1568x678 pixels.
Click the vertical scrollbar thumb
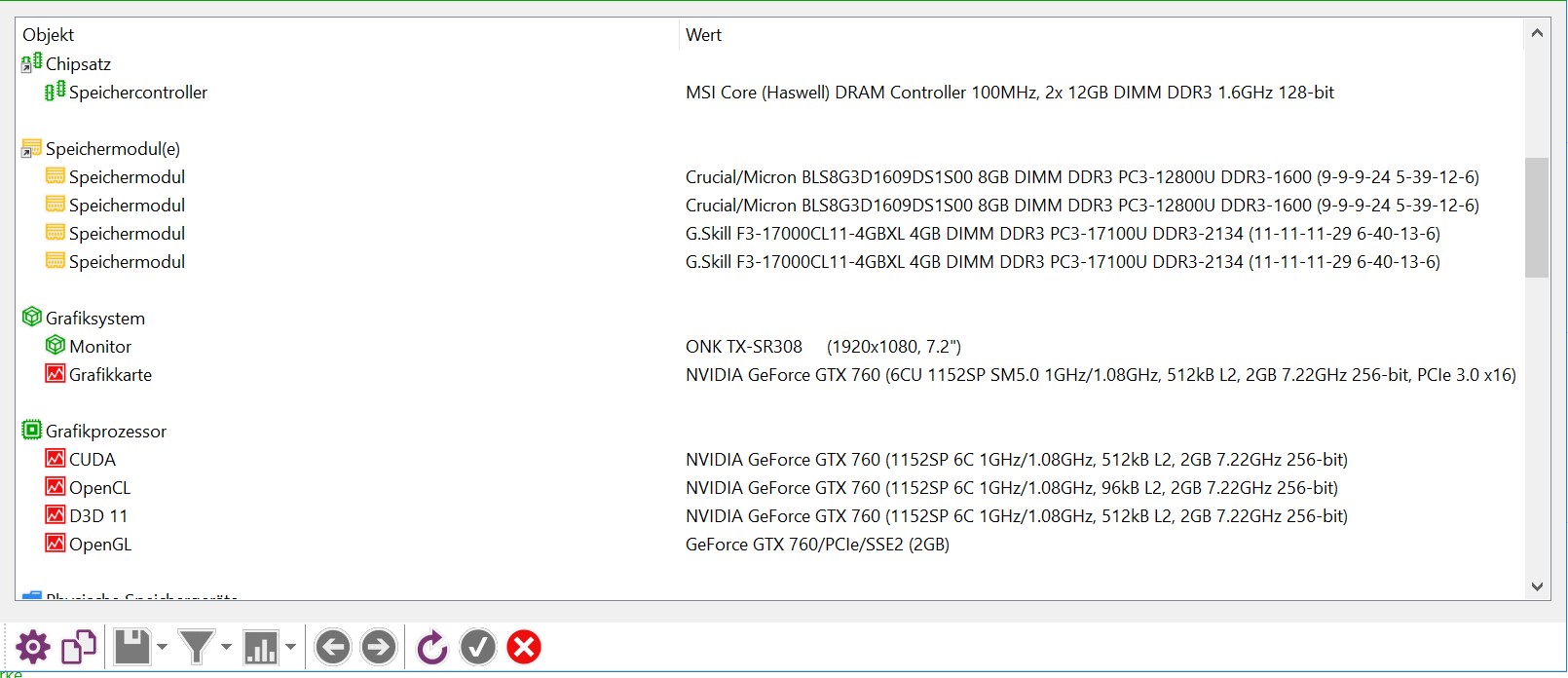pos(1537,217)
